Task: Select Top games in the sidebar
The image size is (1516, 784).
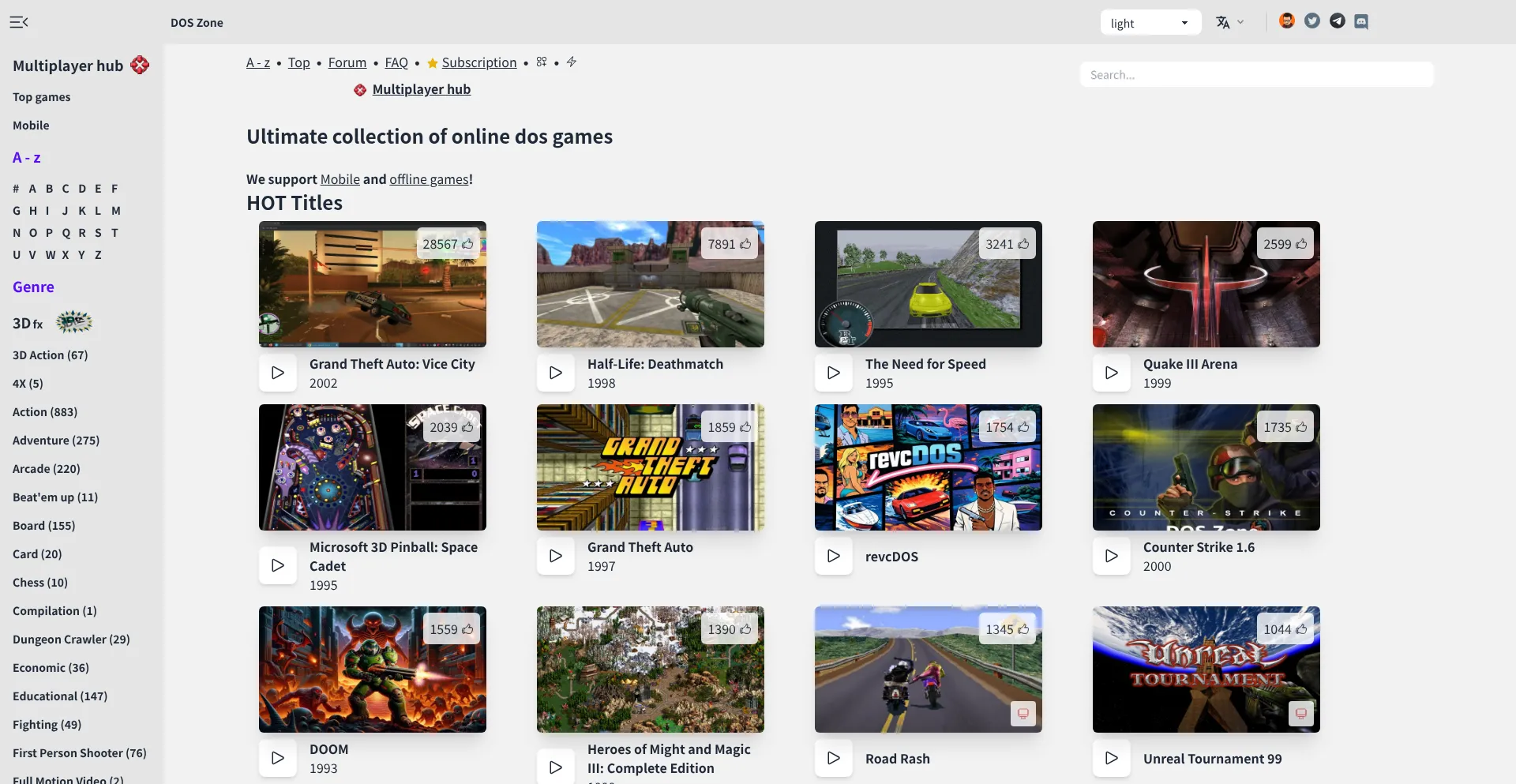Action: (42, 97)
